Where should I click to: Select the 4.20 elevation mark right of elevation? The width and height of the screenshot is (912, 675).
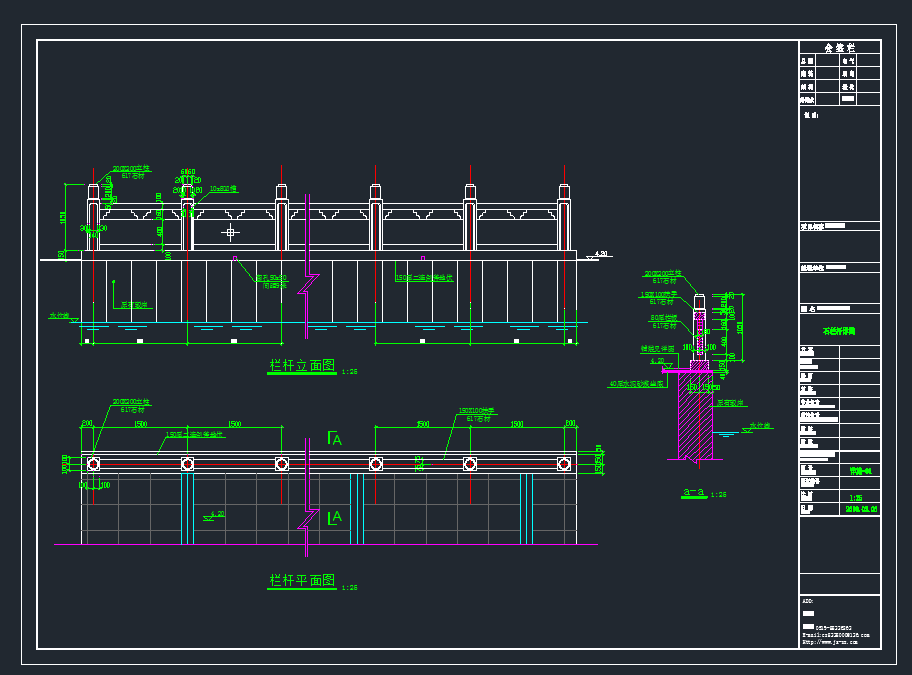(x=601, y=254)
